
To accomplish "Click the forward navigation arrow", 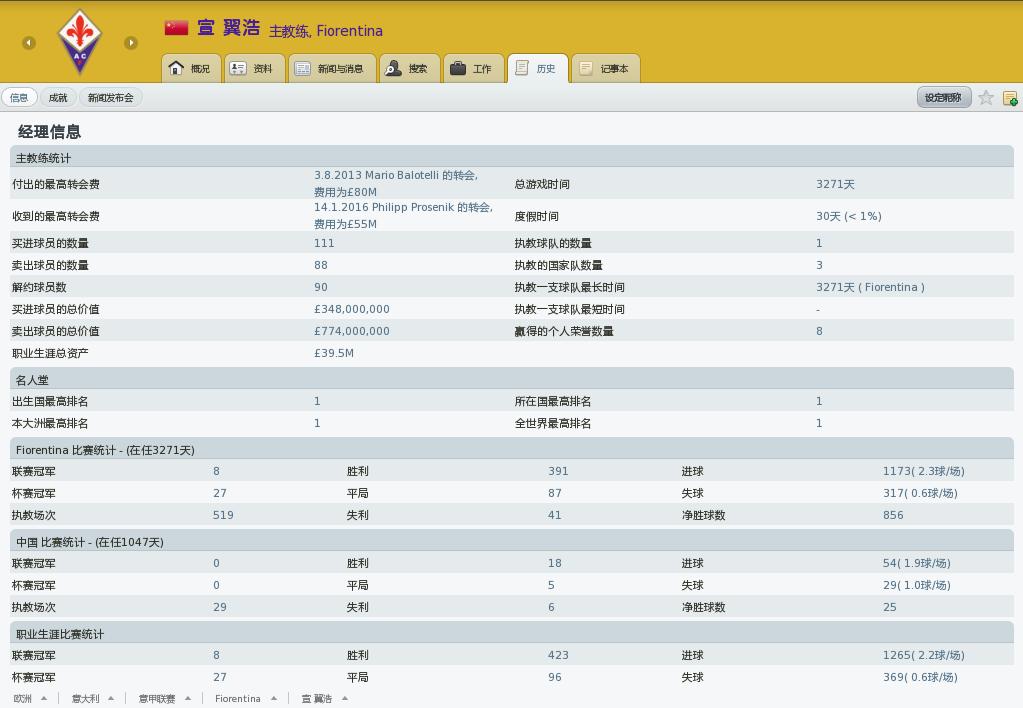I will (x=131, y=42).
